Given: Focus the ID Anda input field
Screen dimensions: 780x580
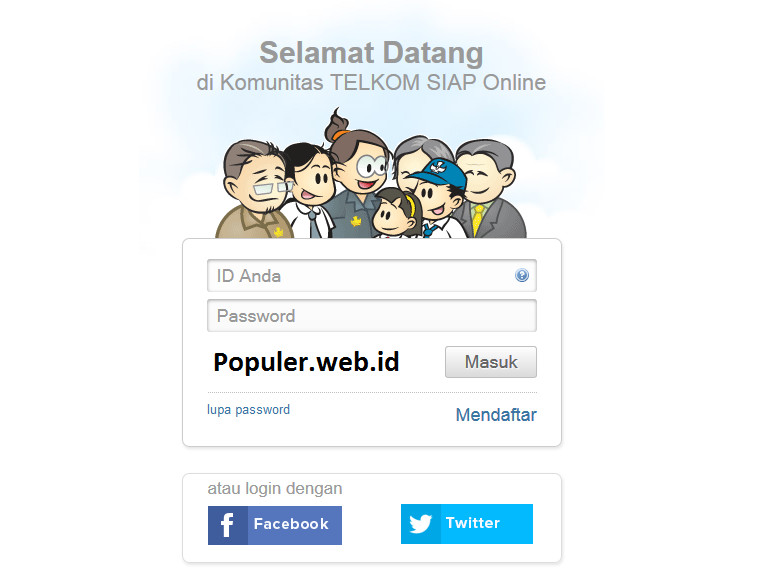Looking at the screenshot, I should [372, 276].
